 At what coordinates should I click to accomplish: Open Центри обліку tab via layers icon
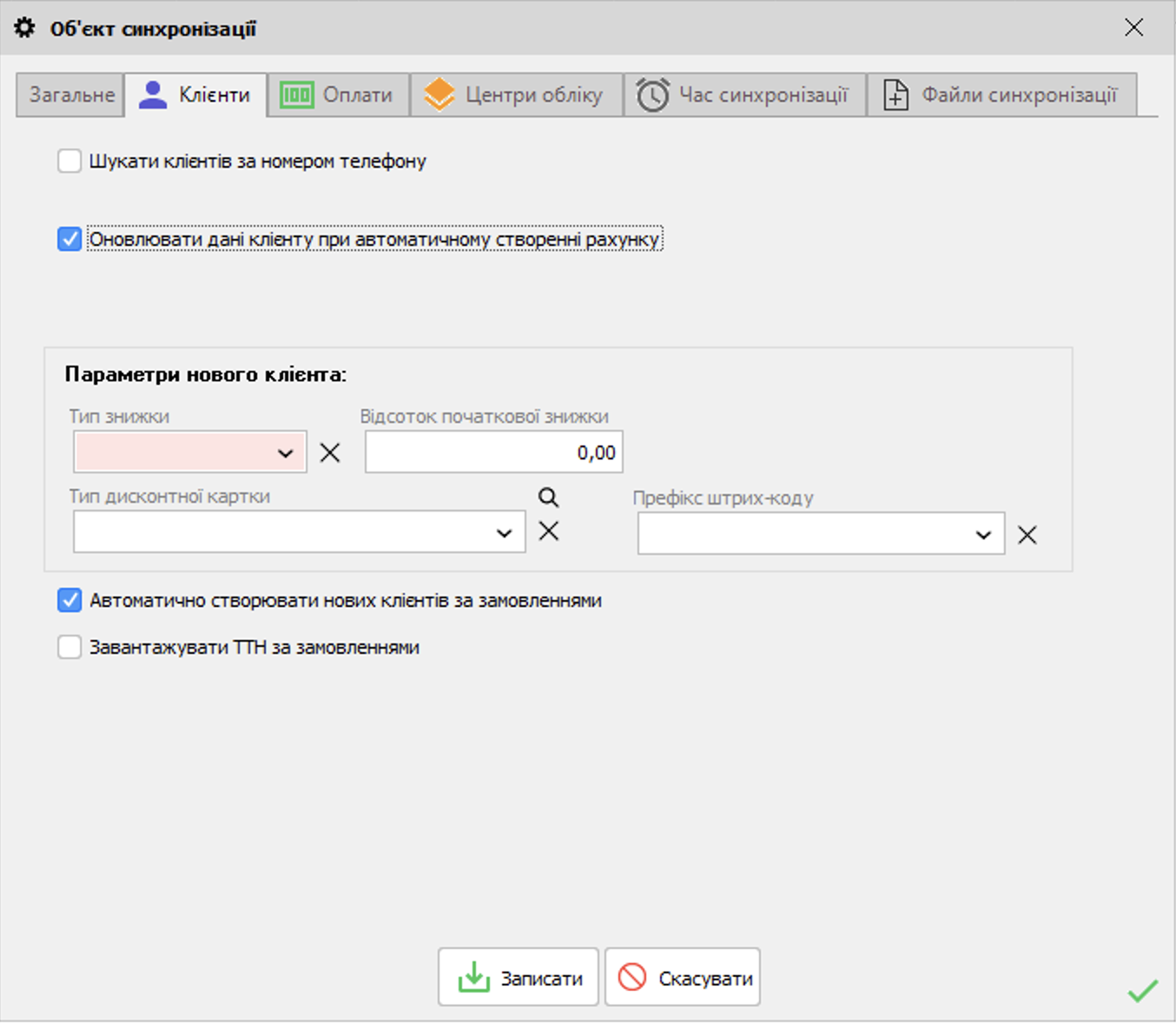pos(439,95)
